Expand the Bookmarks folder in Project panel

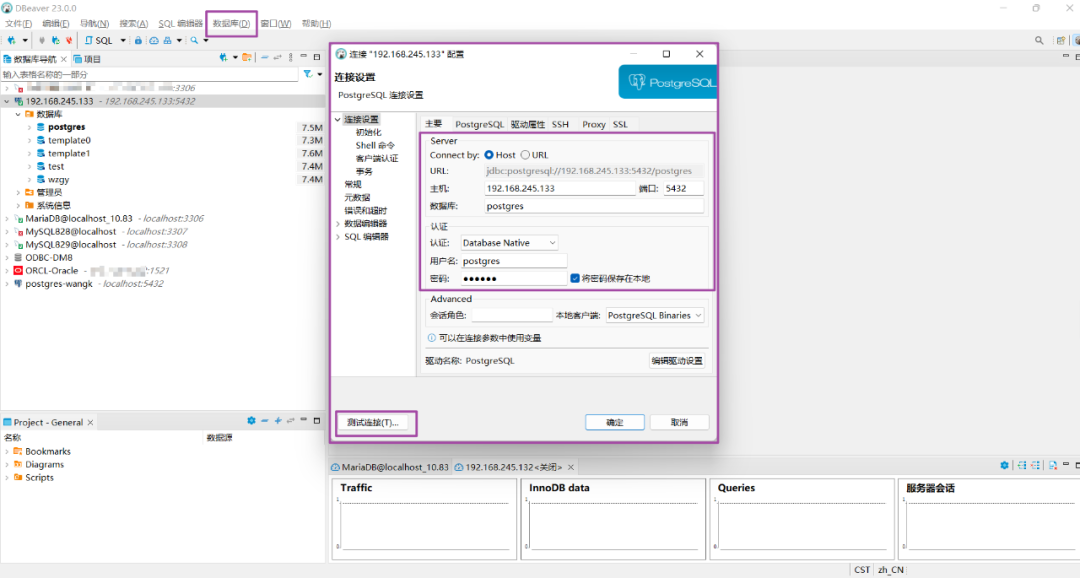(7, 451)
